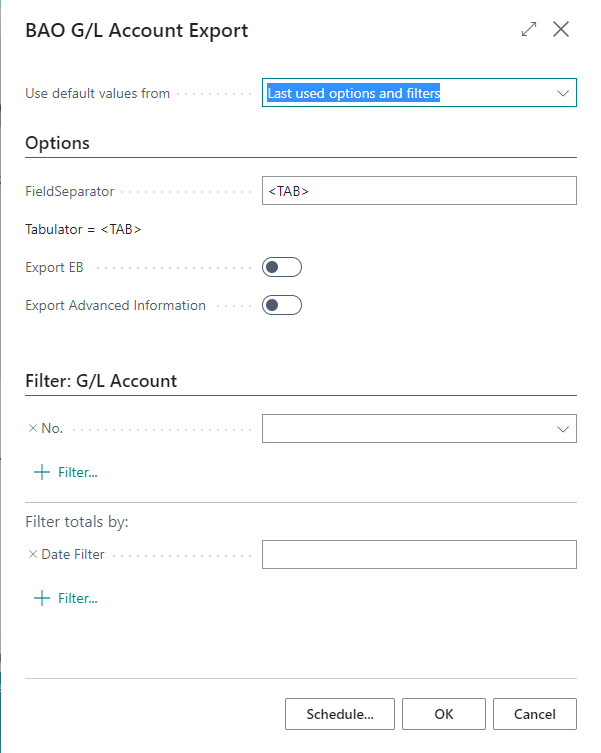Expand the dialog with the diagonal arrows icon

point(528,29)
